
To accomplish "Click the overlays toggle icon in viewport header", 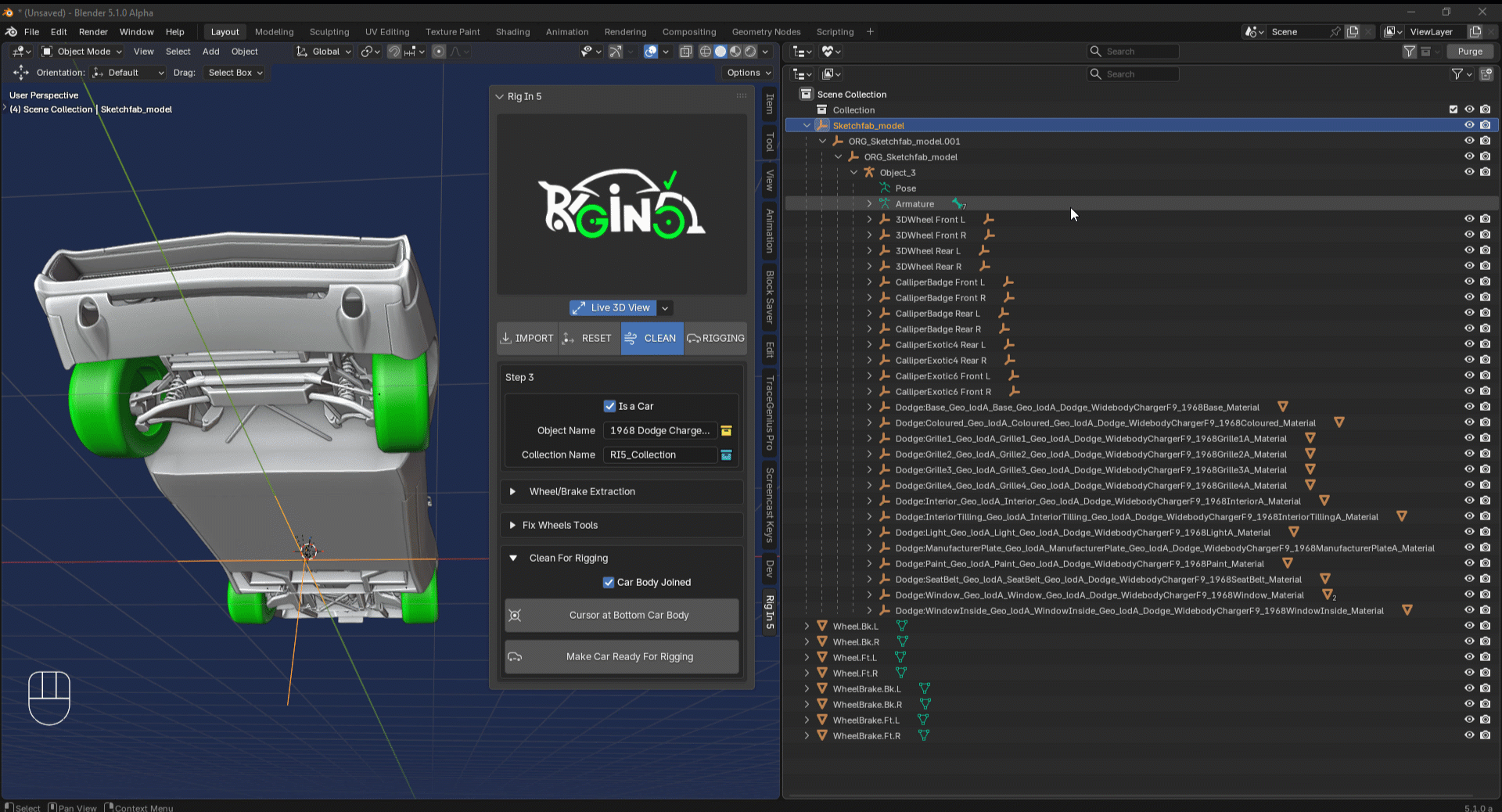I will pos(650,52).
